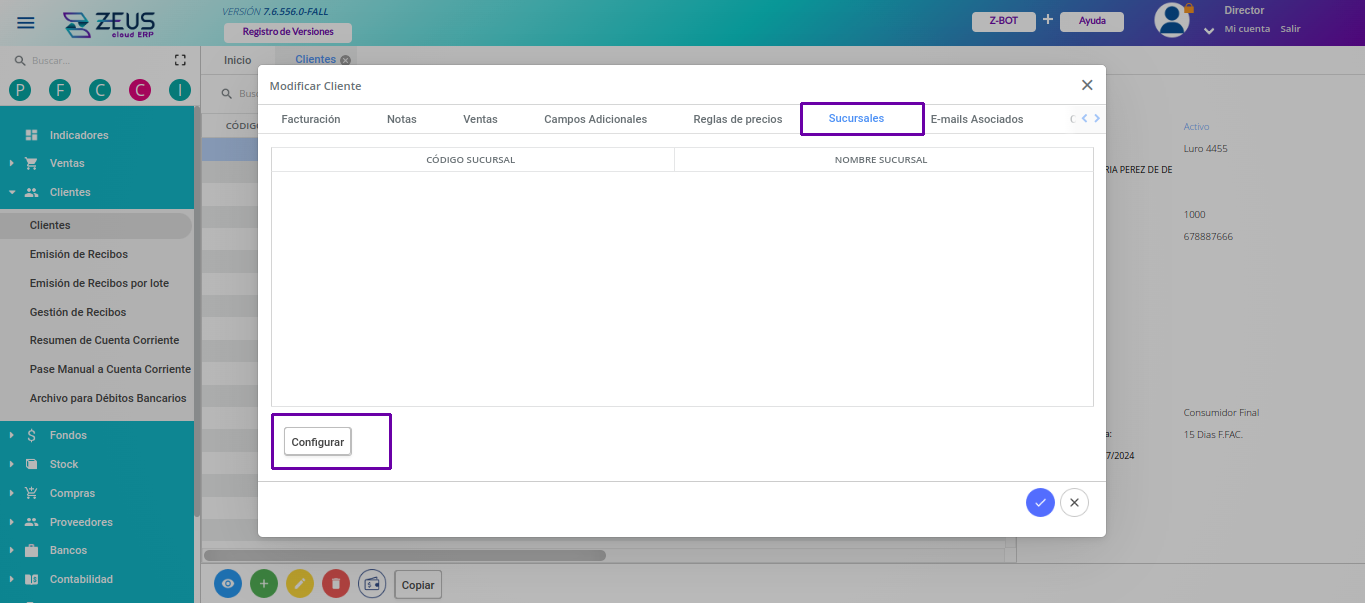Image resolution: width=1365 pixels, height=603 pixels.
Task: Open the Reglas de precios tab
Action: tap(738, 119)
